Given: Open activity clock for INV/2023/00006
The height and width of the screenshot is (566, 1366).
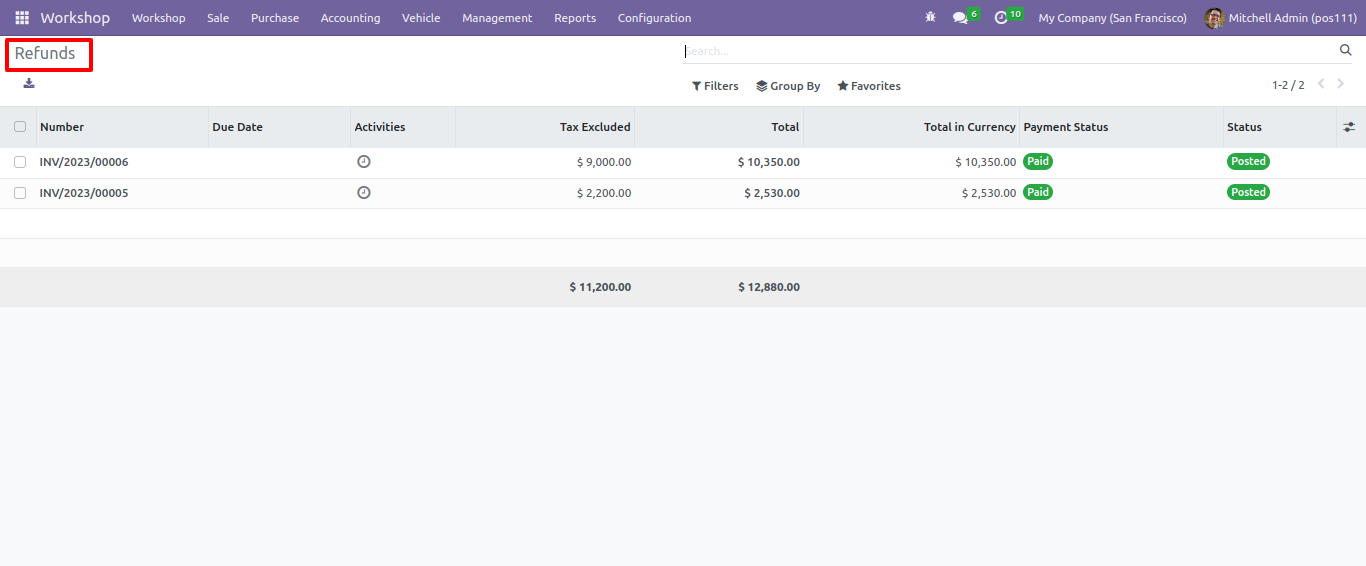Looking at the screenshot, I should 364,162.
